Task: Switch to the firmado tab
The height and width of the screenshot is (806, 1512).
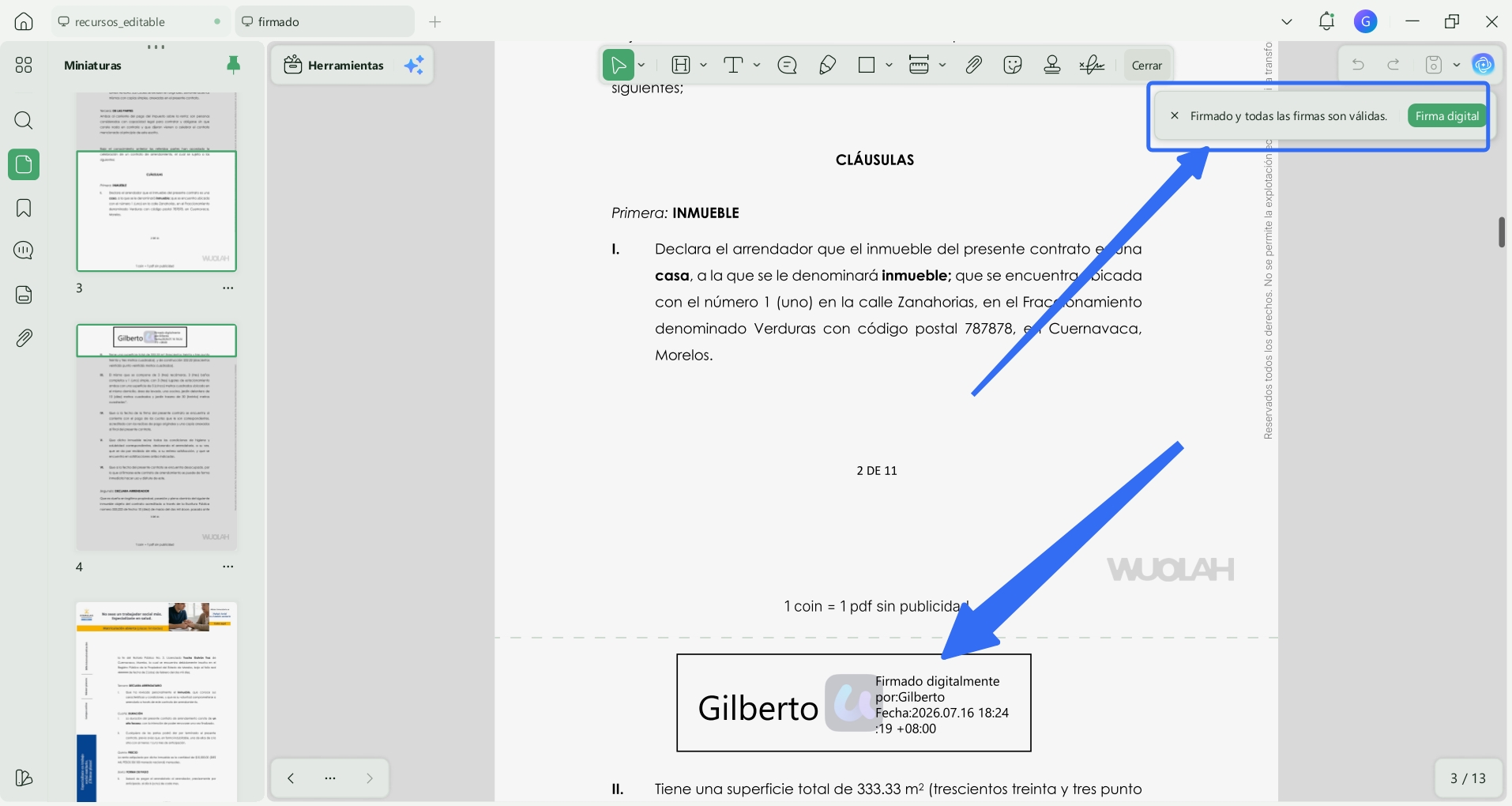Action: point(325,21)
